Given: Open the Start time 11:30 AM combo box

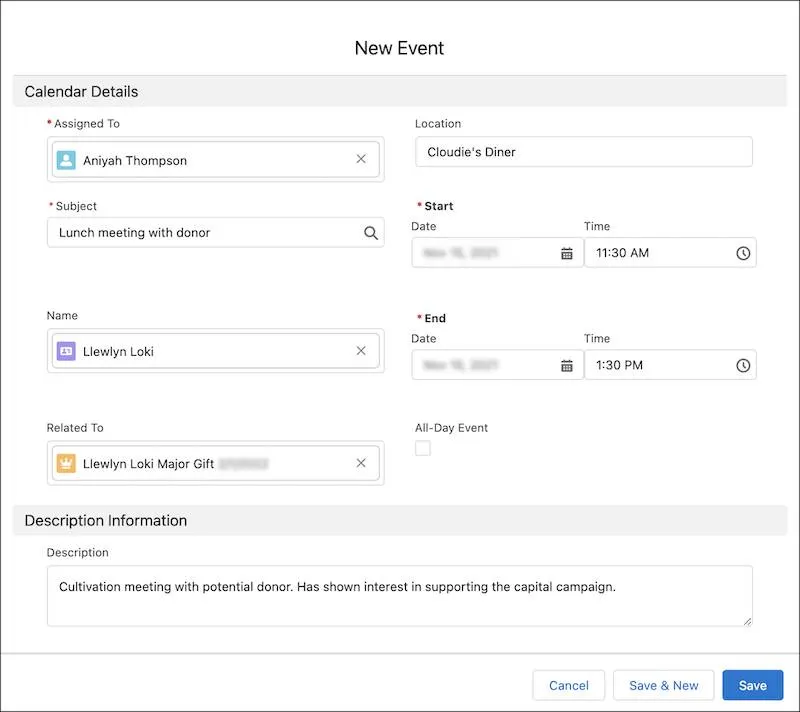Looking at the screenshot, I should point(670,252).
